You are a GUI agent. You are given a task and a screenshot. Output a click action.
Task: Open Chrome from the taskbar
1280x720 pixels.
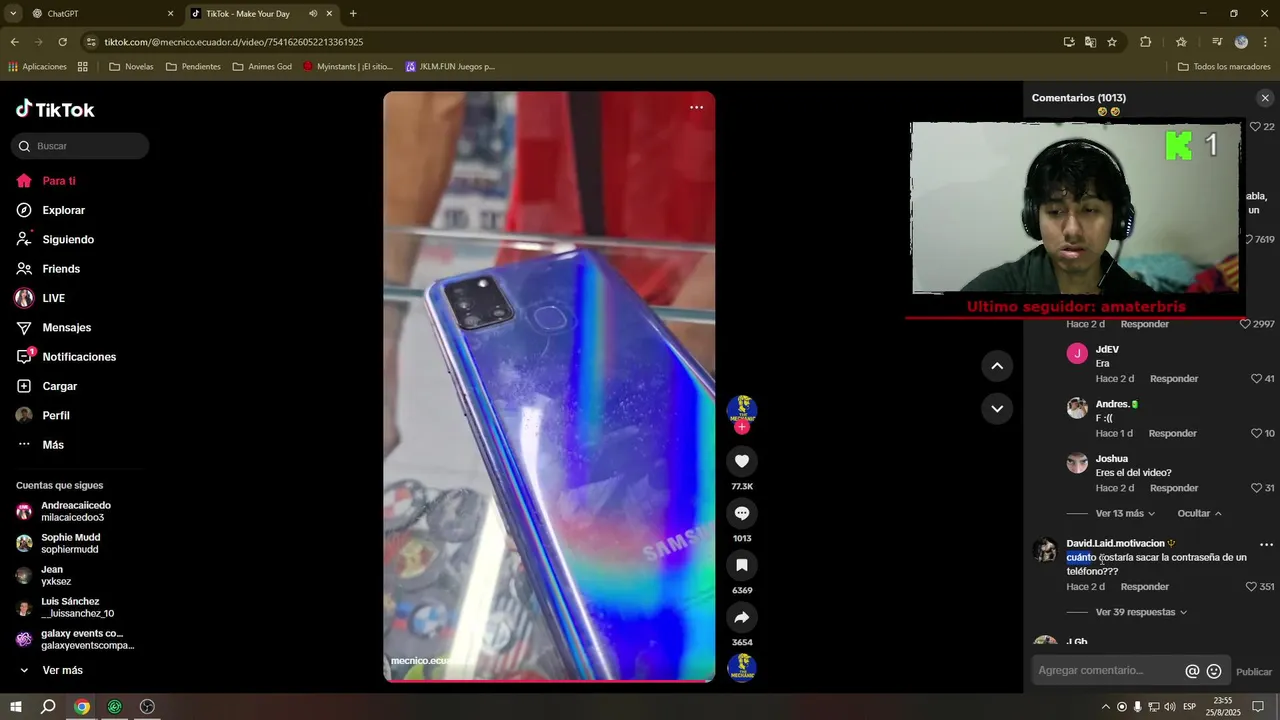(x=82, y=707)
